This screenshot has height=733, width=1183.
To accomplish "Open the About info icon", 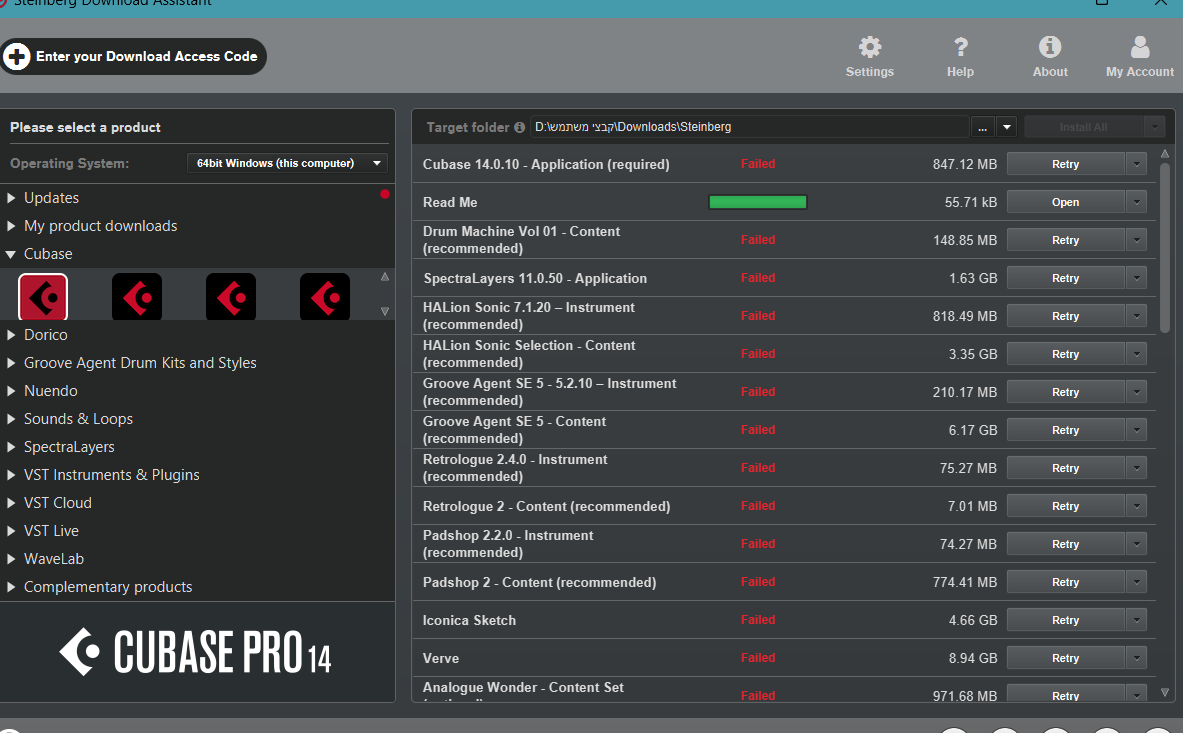I will coord(1049,48).
